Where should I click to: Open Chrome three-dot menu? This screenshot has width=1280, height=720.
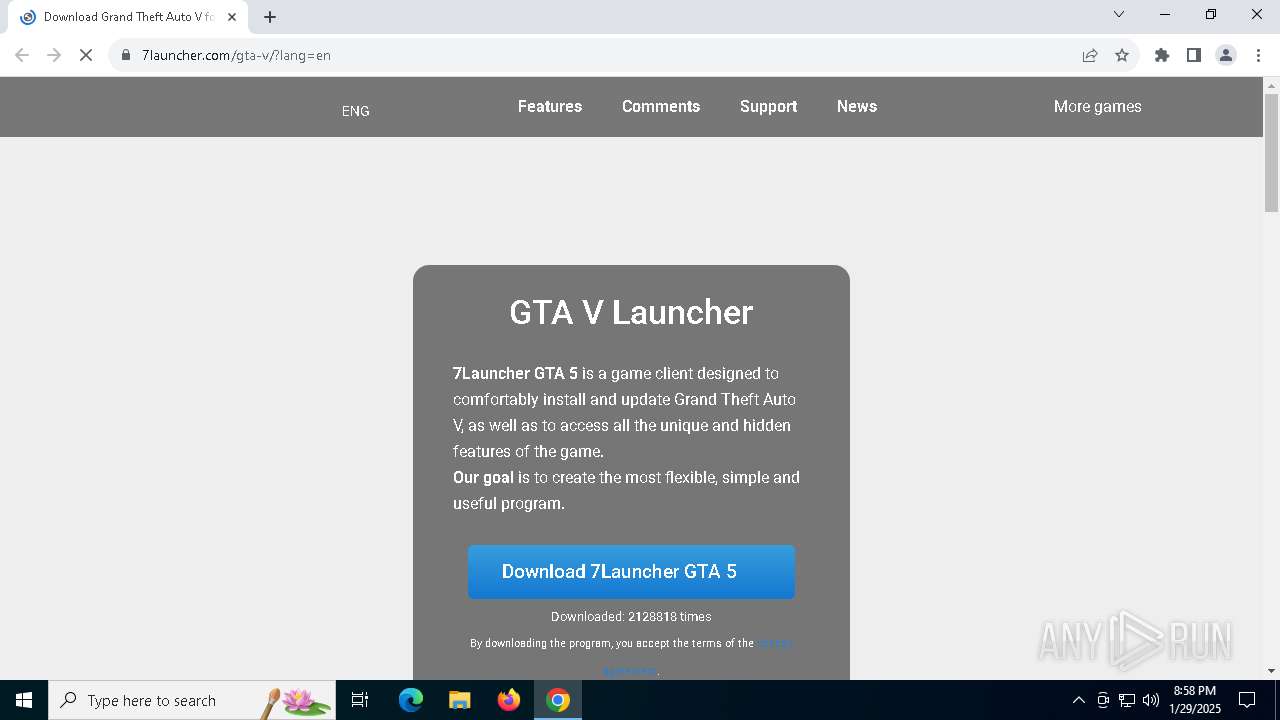click(x=1258, y=55)
